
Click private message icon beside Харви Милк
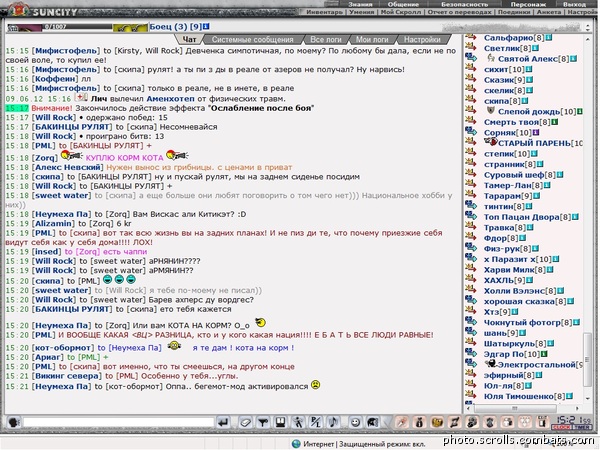[x=470, y=269]
